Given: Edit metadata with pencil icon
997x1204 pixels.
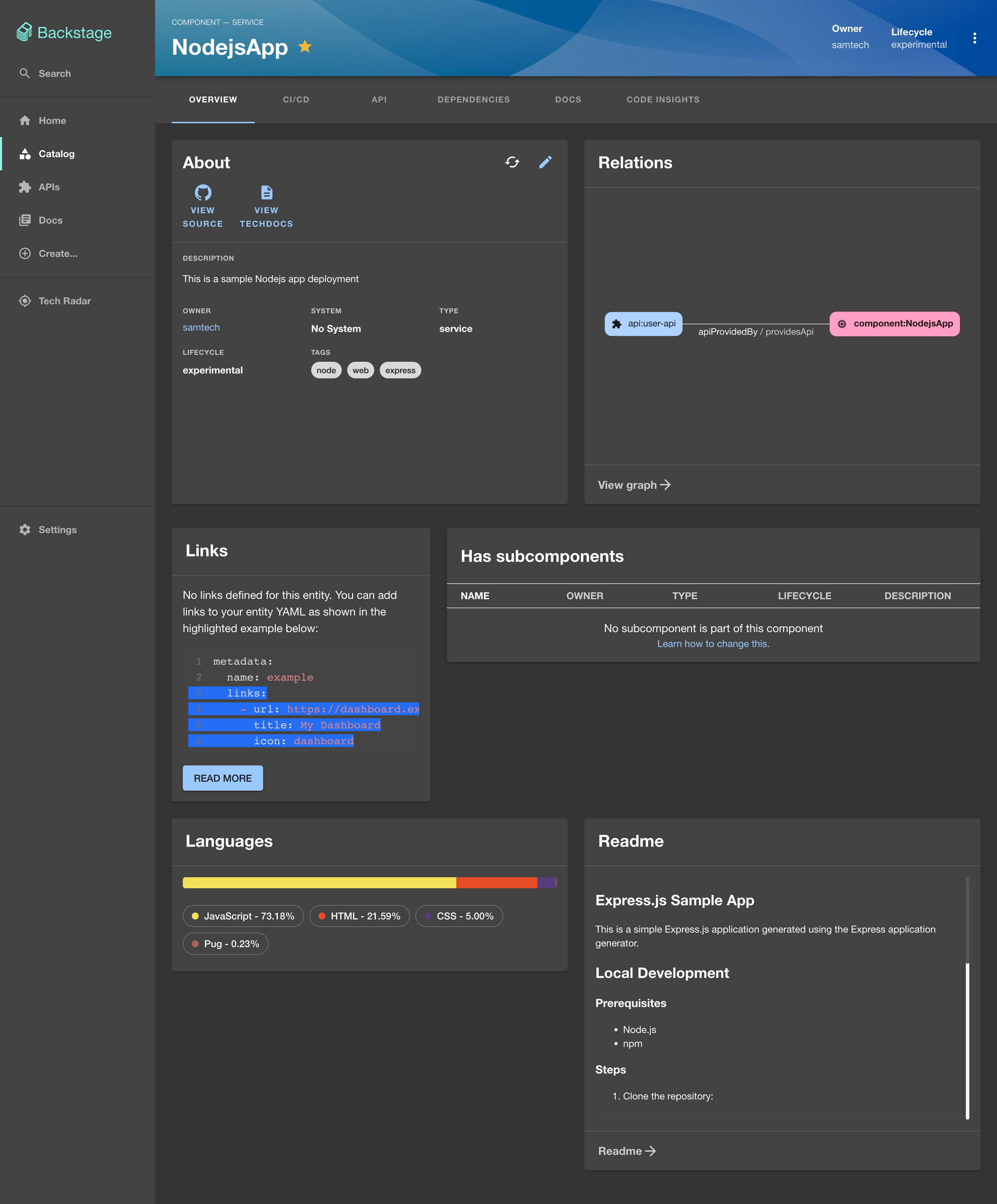Looking at the screenshot, I should pyautogui.click(x=545, y=162).
